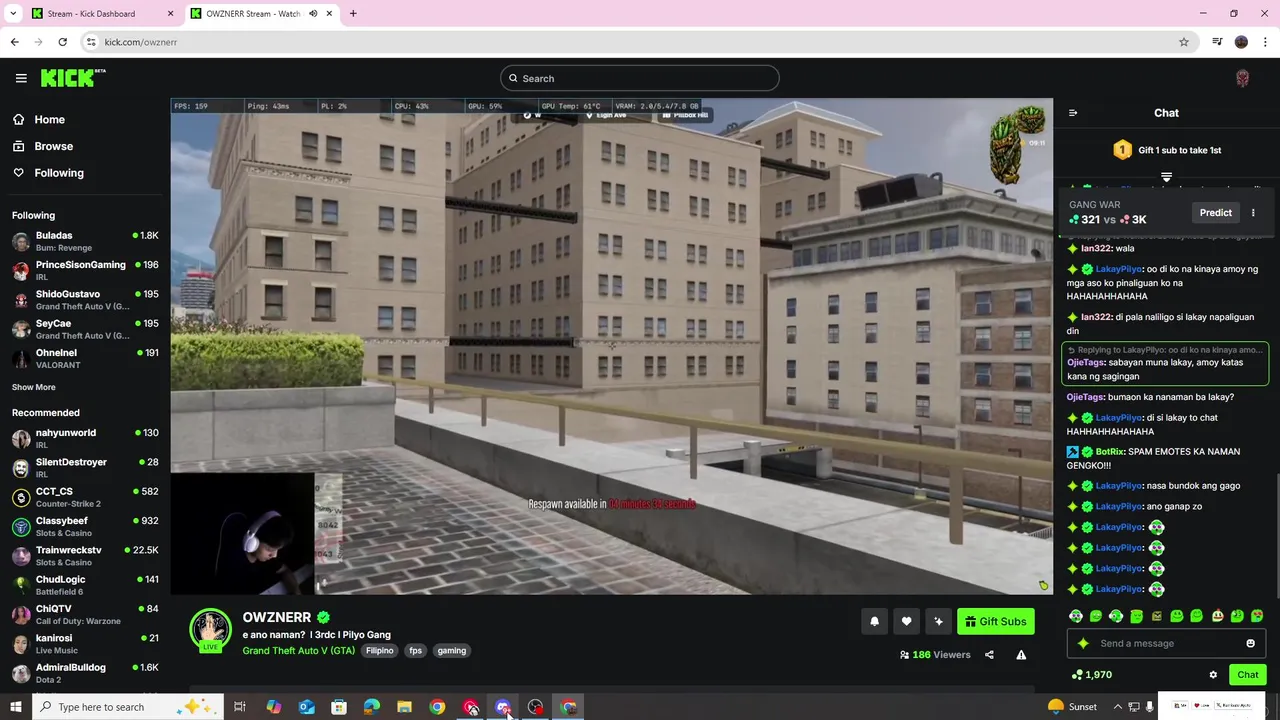Open kanirosi Live Music channel

(x=85, y=643)
